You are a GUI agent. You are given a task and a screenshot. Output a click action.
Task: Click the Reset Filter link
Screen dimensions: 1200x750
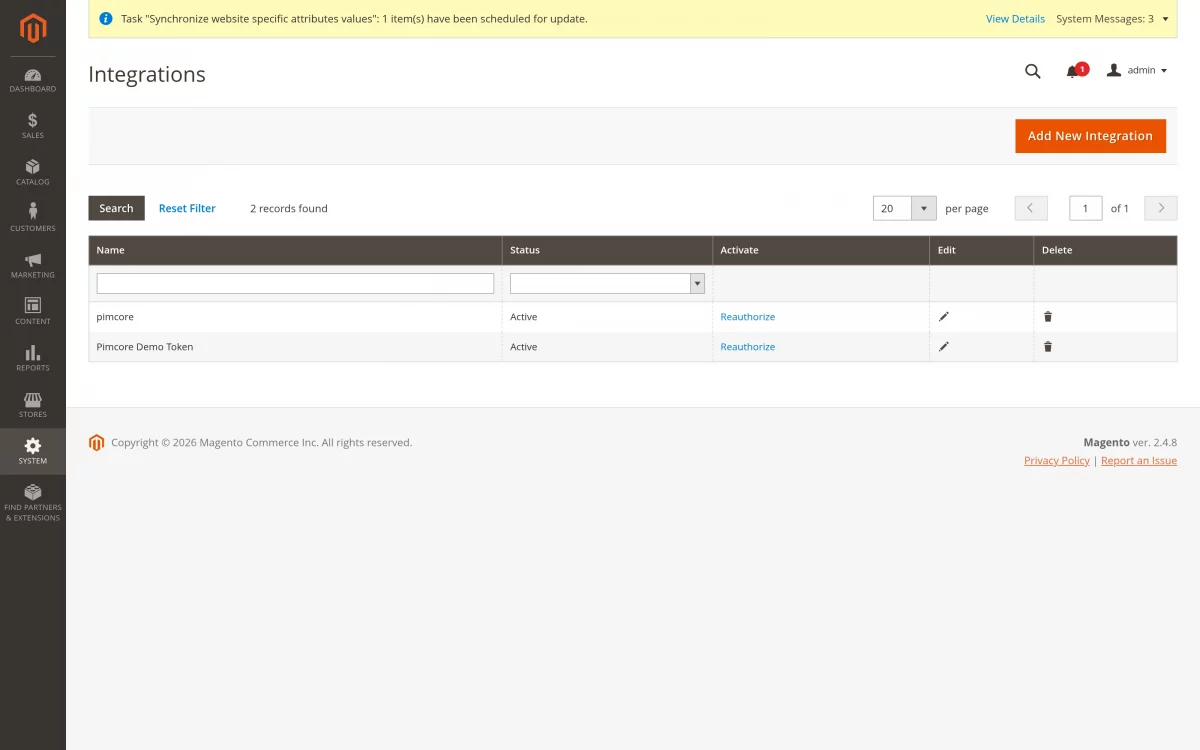point(187,208)
